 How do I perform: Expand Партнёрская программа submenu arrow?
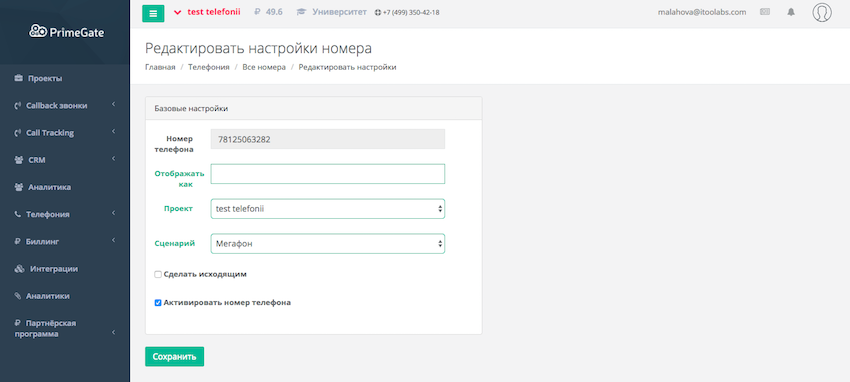pos(114,332)
